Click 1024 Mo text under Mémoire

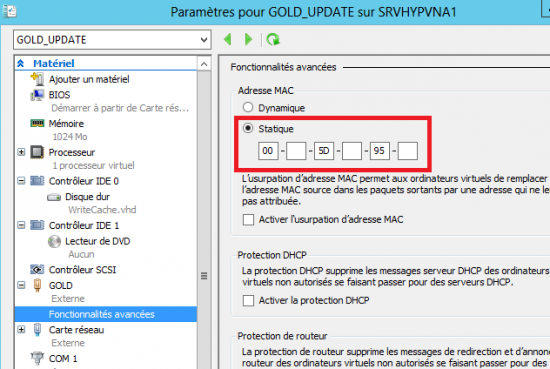[x=70, y=136]
